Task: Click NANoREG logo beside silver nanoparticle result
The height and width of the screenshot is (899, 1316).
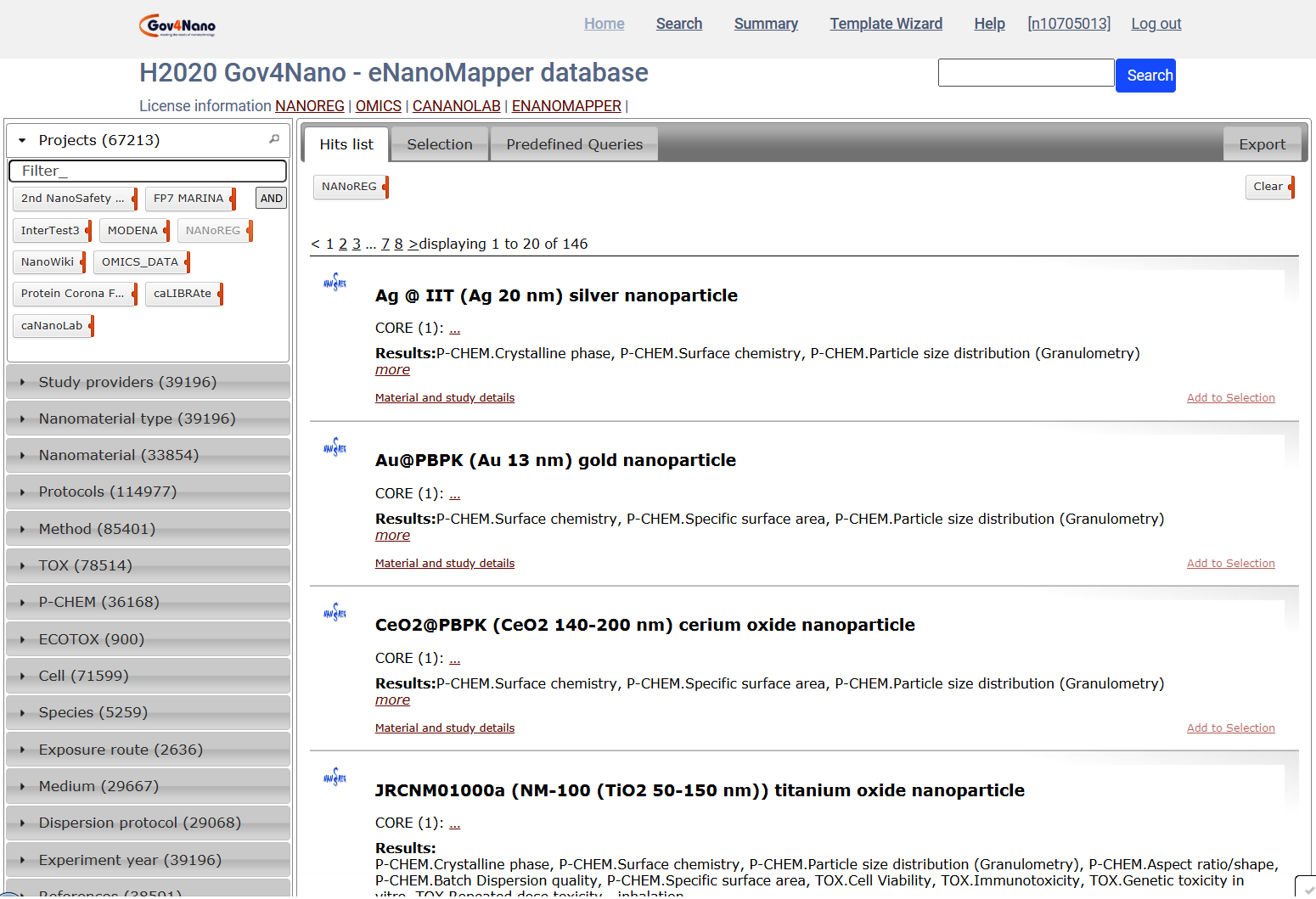Action: 335,283
